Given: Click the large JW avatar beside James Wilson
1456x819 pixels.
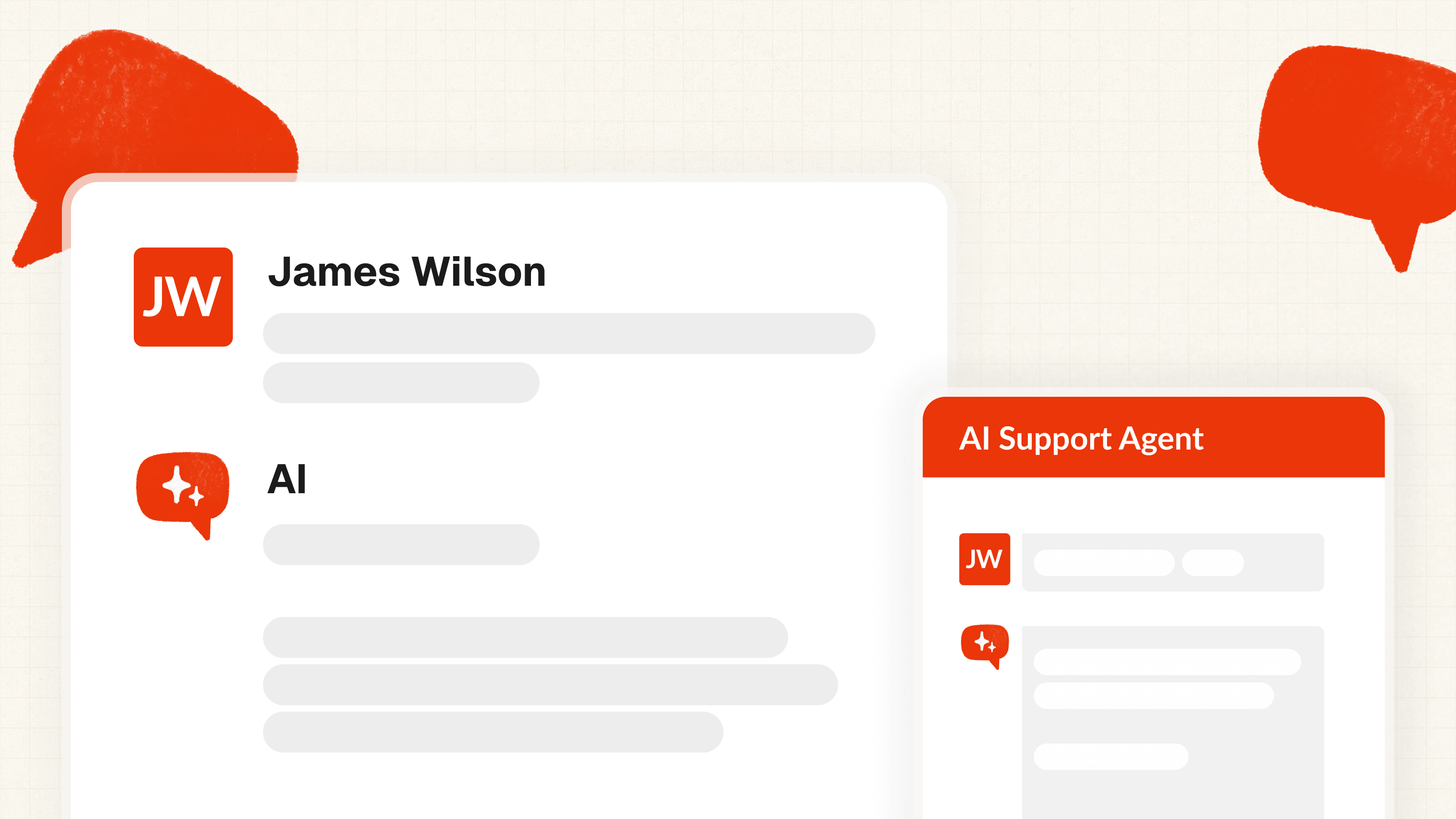Looking at the screenshot, I should tap(183, 297).
